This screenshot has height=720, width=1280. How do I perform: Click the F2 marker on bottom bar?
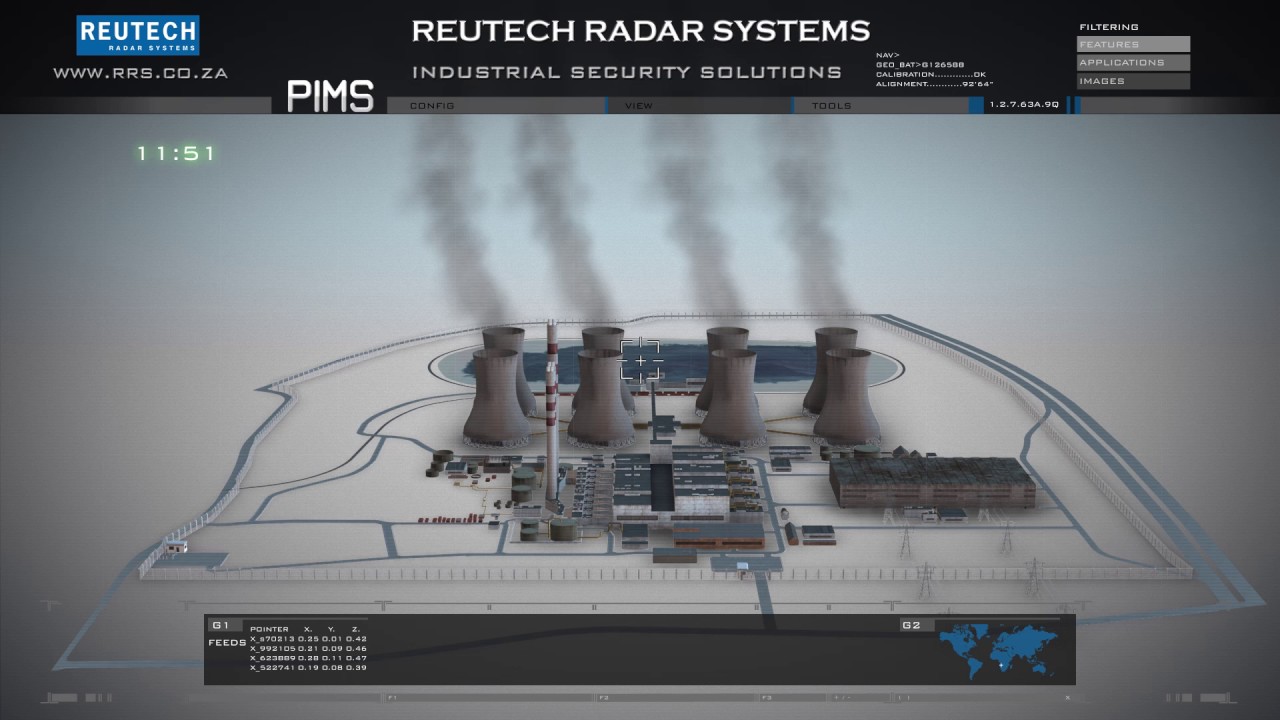tap(602, 697)
